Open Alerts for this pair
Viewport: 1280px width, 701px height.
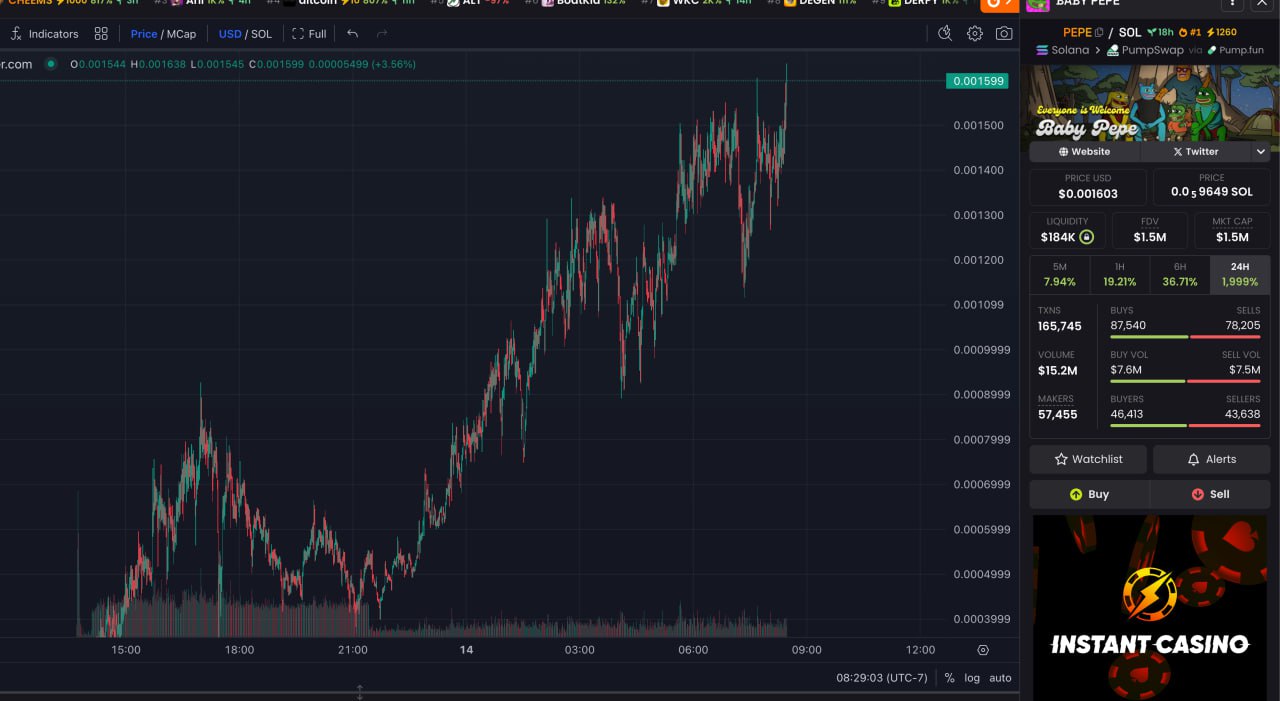(x=1211, y=459)
